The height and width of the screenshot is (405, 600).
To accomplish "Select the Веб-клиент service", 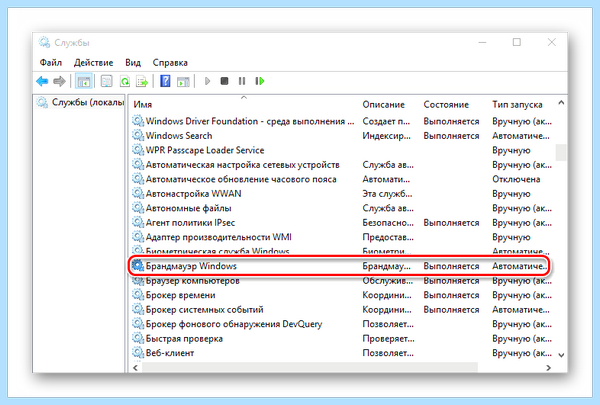I will (341, 353).
